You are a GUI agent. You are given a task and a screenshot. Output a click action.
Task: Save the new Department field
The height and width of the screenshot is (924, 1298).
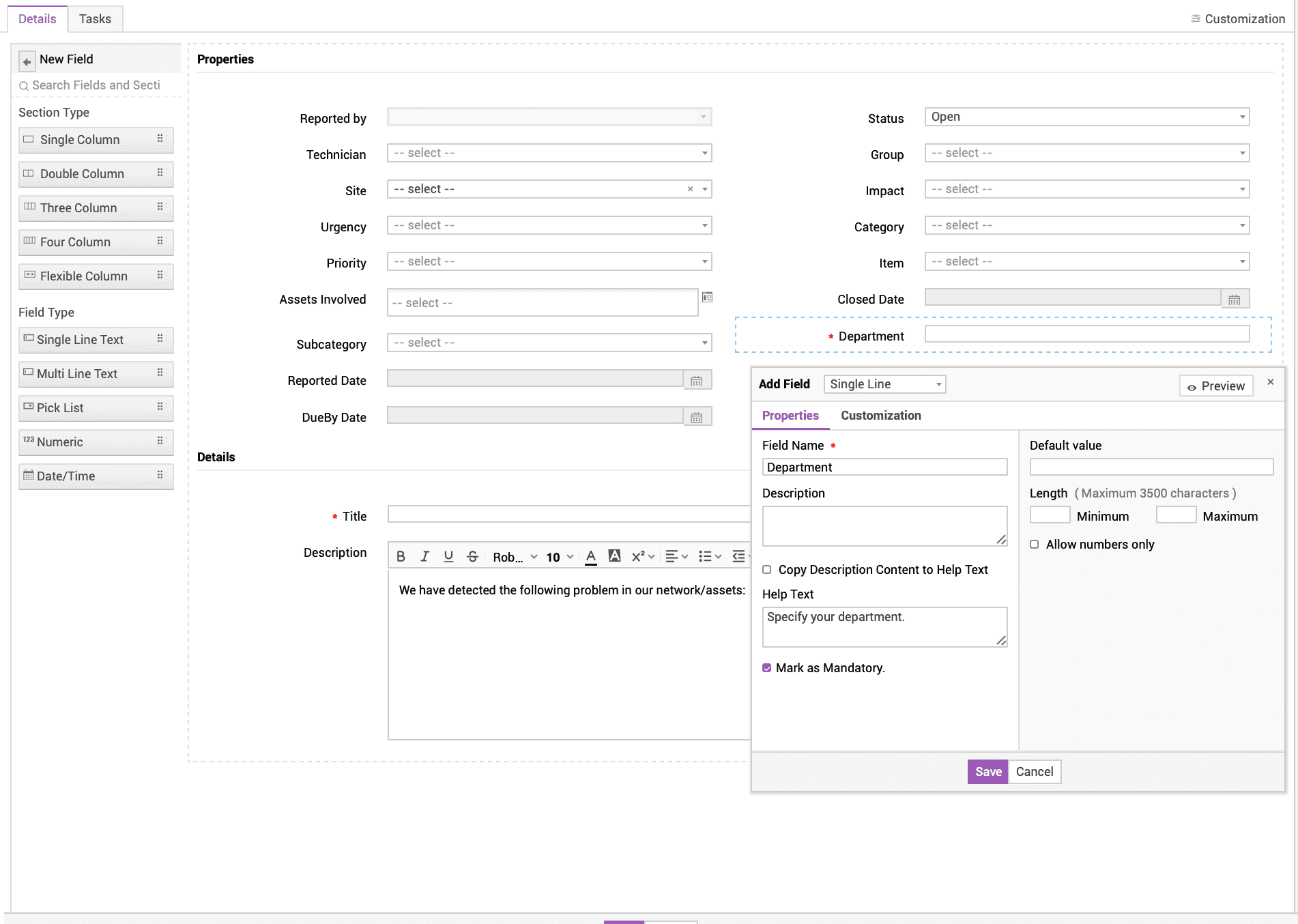[987, 772]
